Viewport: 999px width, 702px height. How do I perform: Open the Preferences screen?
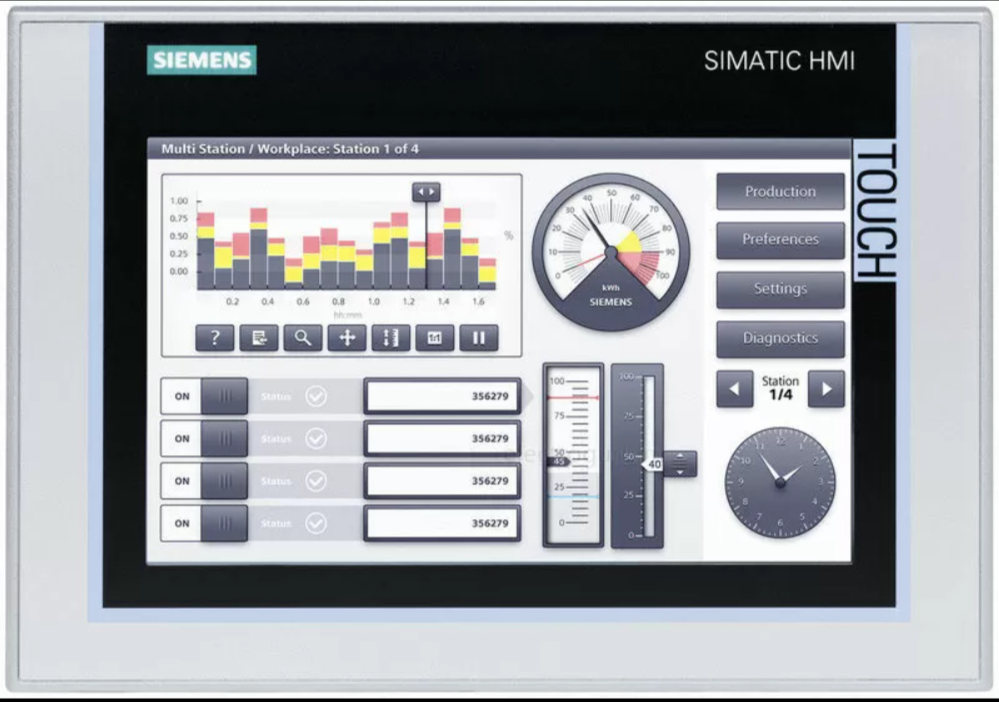(780, 240)
